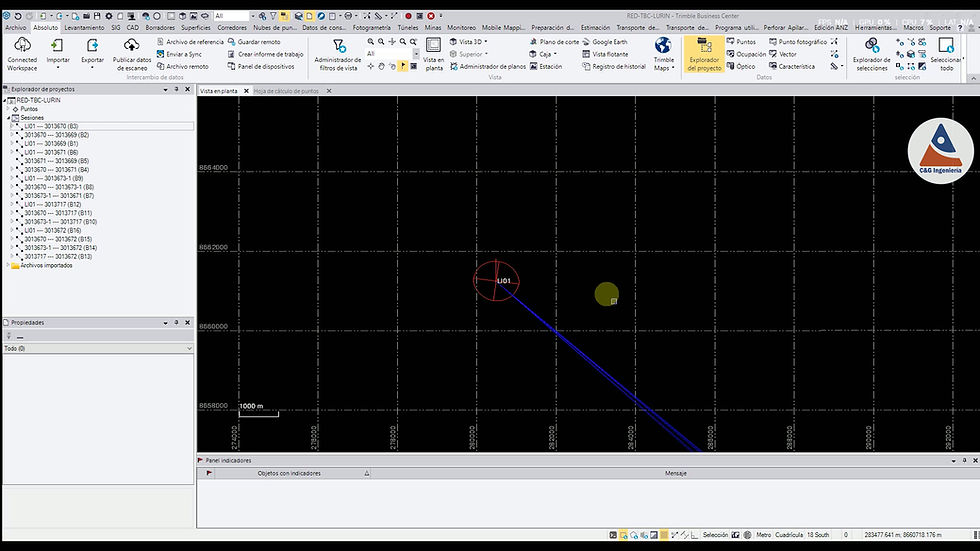This screenshot has width=980, height=551.
Task: Open Publicar datos de escaneo
Action: 131,54
